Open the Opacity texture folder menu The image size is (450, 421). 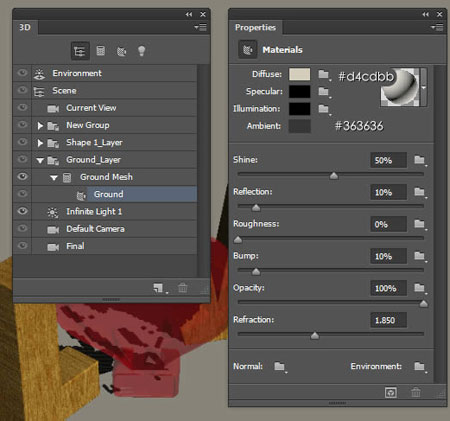tap(420, 288)
